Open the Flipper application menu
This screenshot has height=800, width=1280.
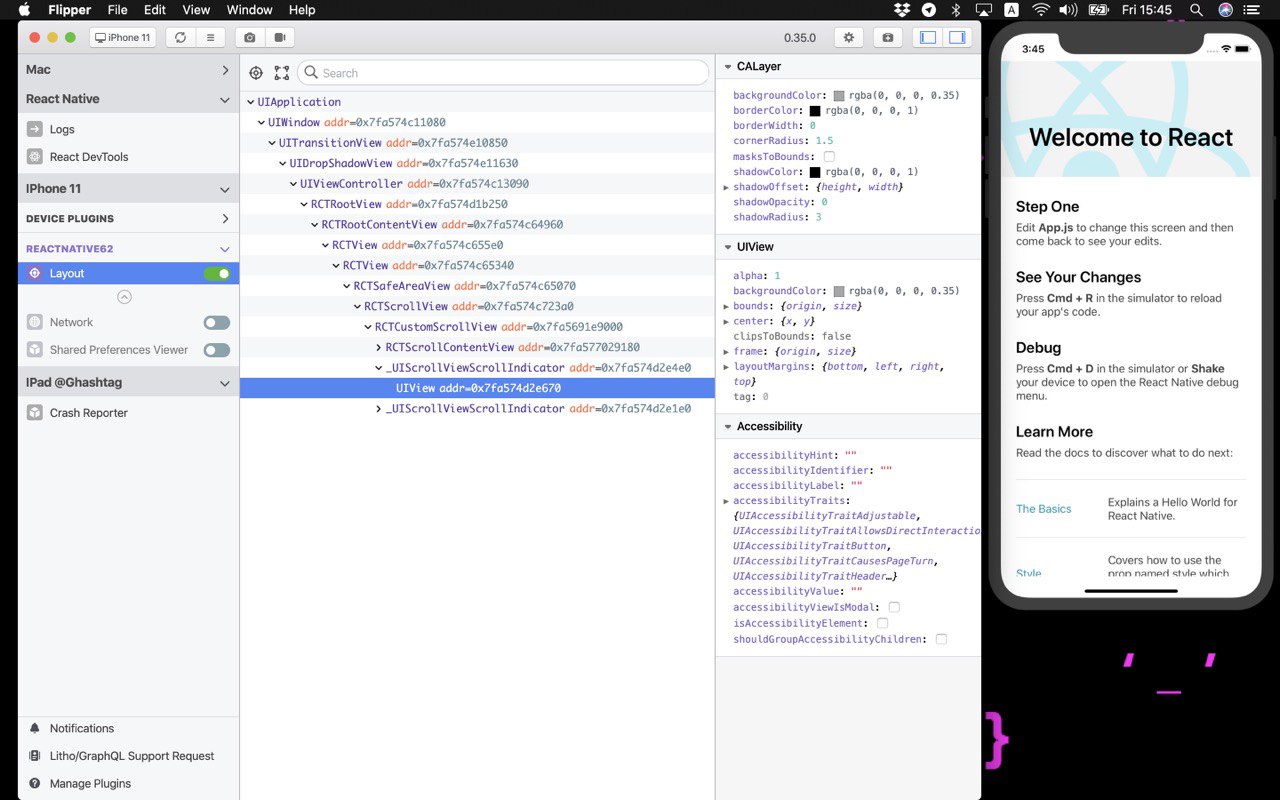tap(70, 10)
